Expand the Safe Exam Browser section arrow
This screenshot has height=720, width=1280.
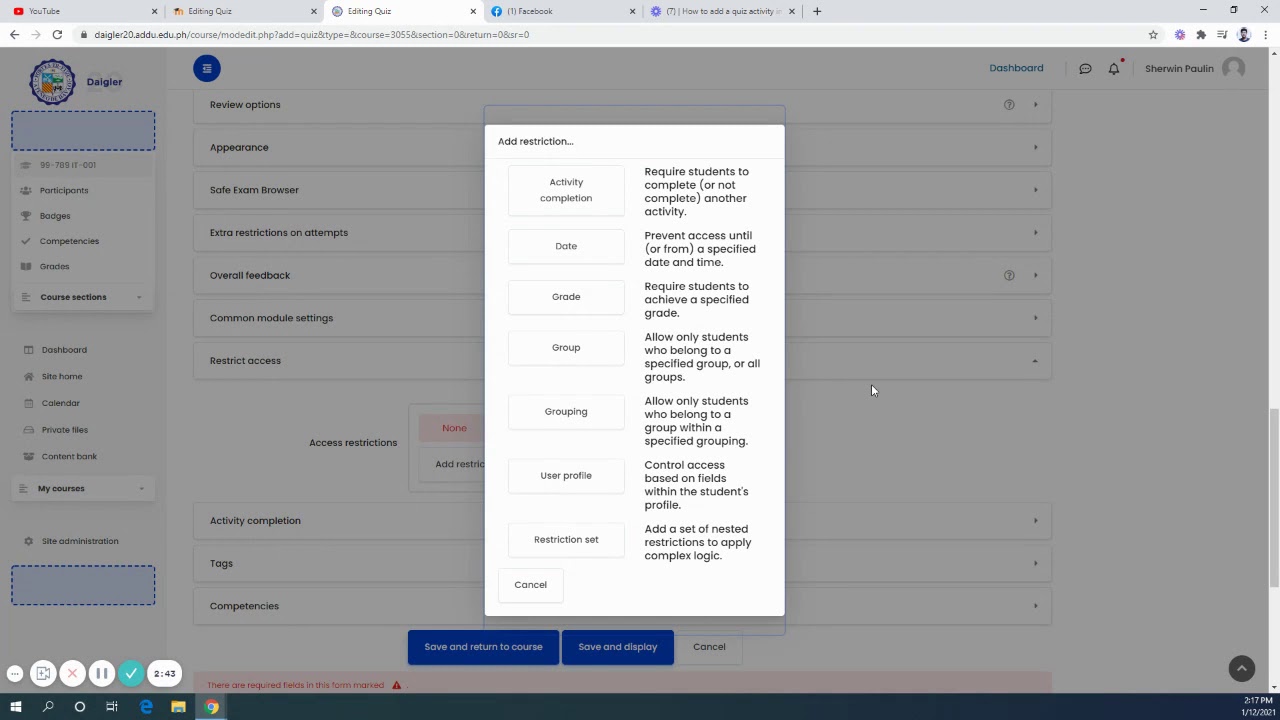[1035, 190]
